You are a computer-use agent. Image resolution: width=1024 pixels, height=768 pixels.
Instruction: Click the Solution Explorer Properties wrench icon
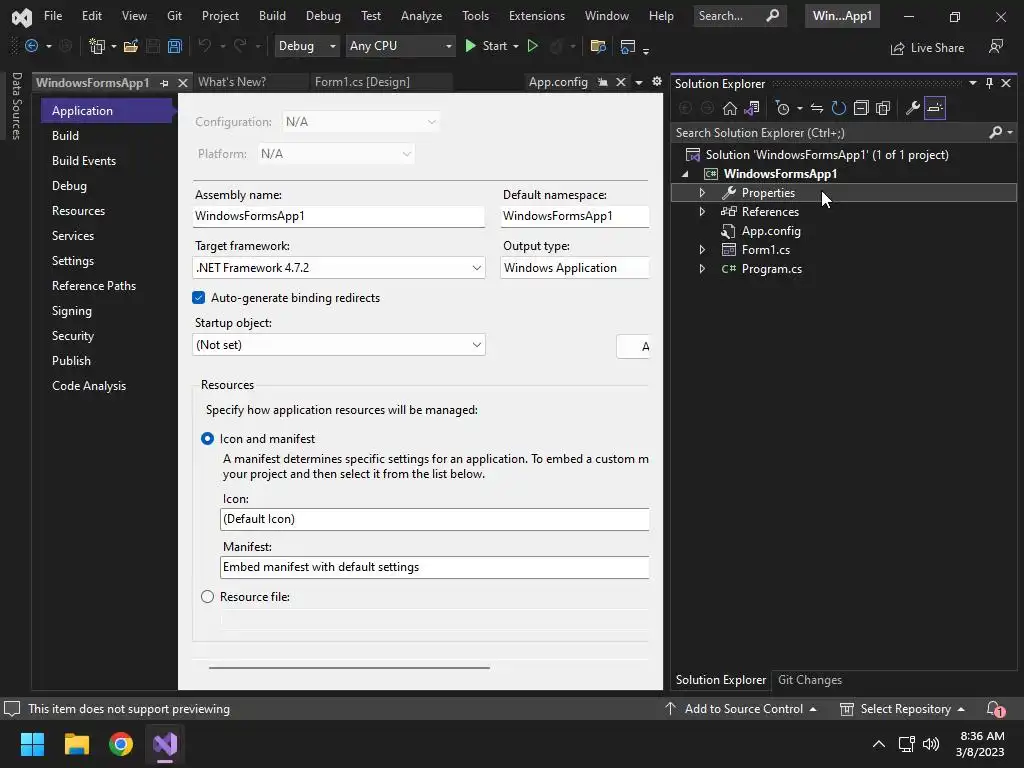point(913,108)
